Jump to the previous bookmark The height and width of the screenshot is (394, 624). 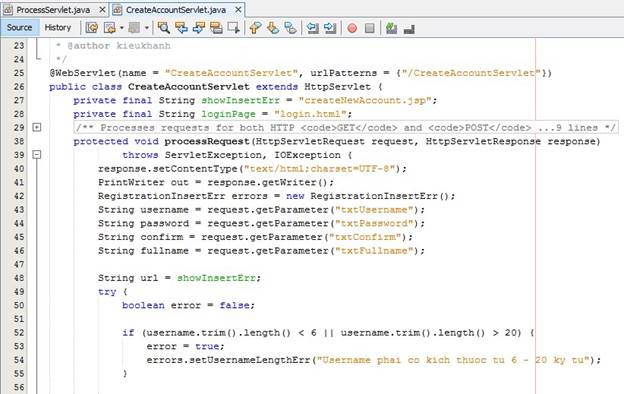255,27
